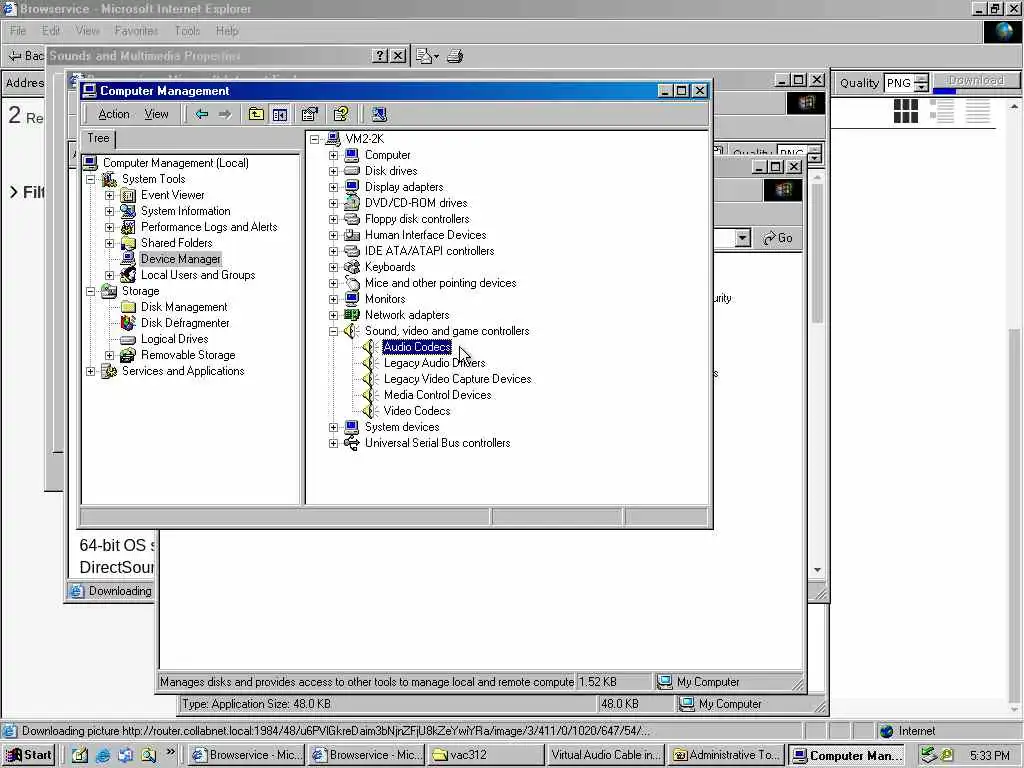Select Legacy Audio Drivers item
The image size is (1024, 768).
point(434,363)
